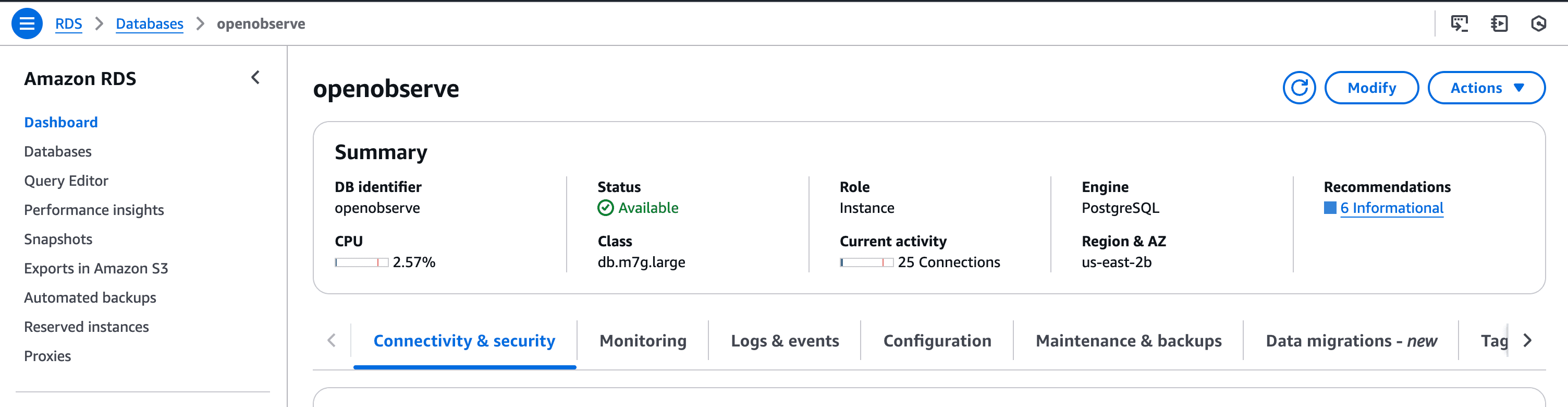Click the Modify button
Screen dimensions: 1568x407
[x=1372, y=87]
